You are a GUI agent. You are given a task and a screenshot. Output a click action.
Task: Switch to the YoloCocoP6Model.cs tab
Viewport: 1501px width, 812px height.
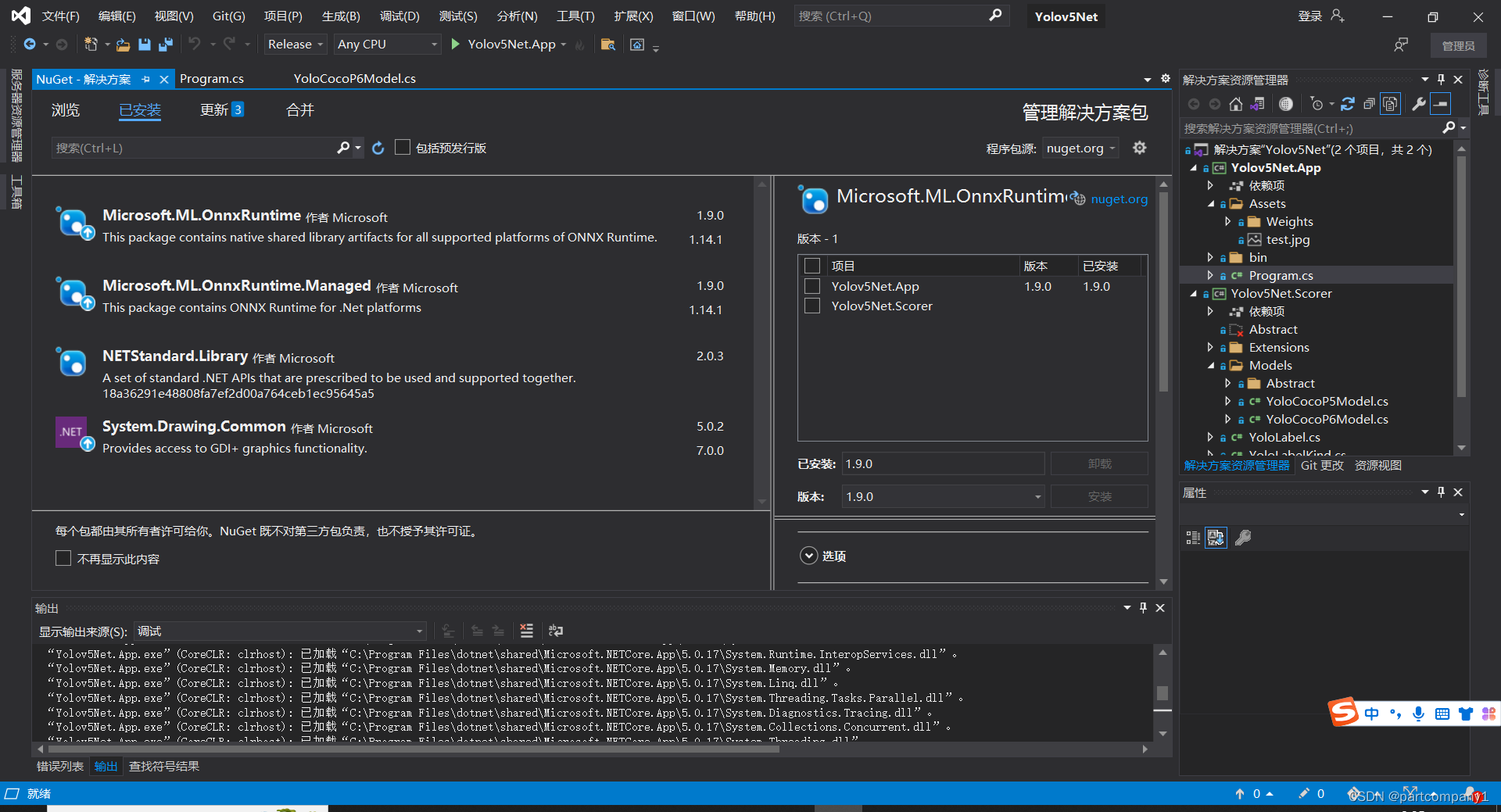pos(354,79)
